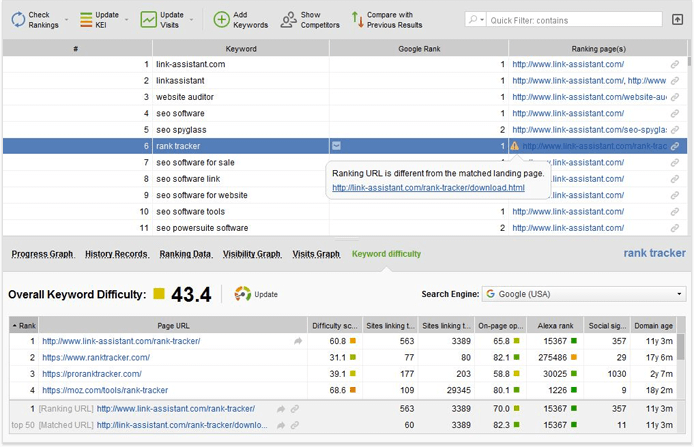Click the link icon in link-assistant.com row
The image size is (694, 447).
(675, 65)
